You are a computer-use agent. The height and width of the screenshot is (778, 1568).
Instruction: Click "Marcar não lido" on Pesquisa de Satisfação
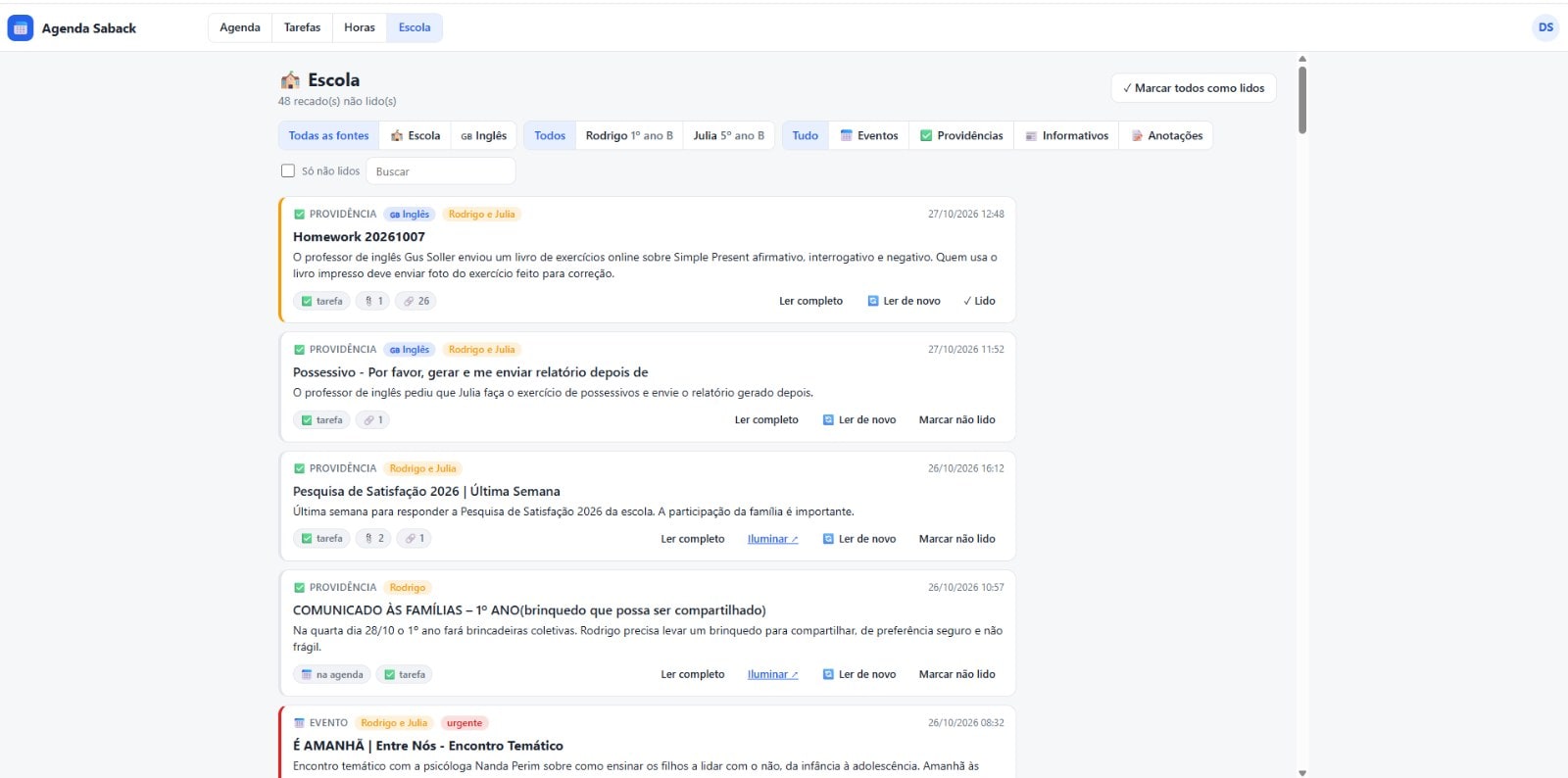(956, 539)
